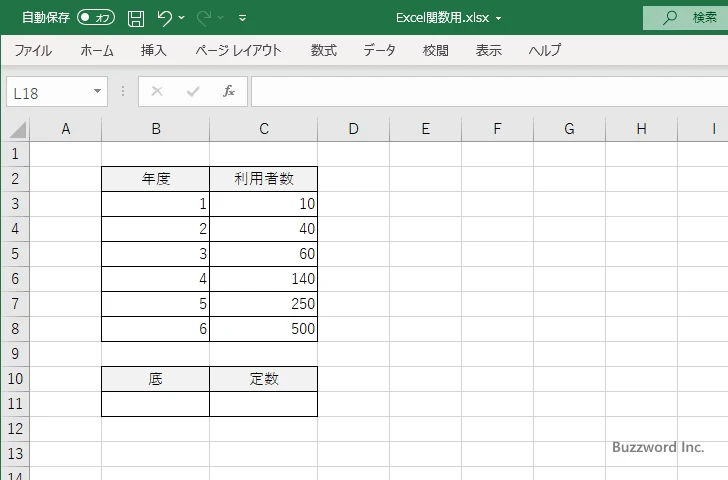
Task: Select column E header
Action: pyautogui.click(x=425, y=129)
